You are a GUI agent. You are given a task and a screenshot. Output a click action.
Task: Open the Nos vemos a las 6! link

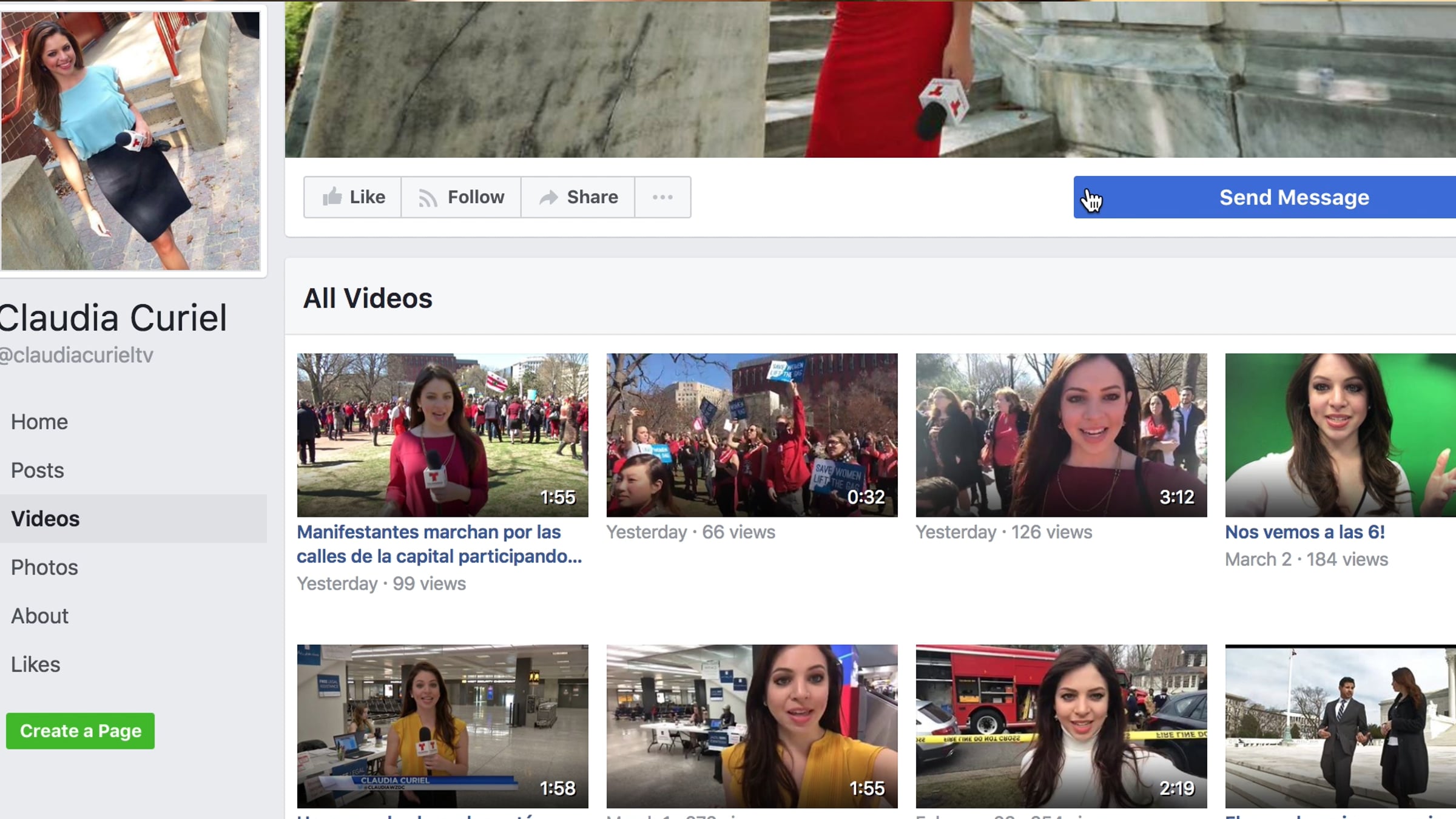click(1305, 532)
